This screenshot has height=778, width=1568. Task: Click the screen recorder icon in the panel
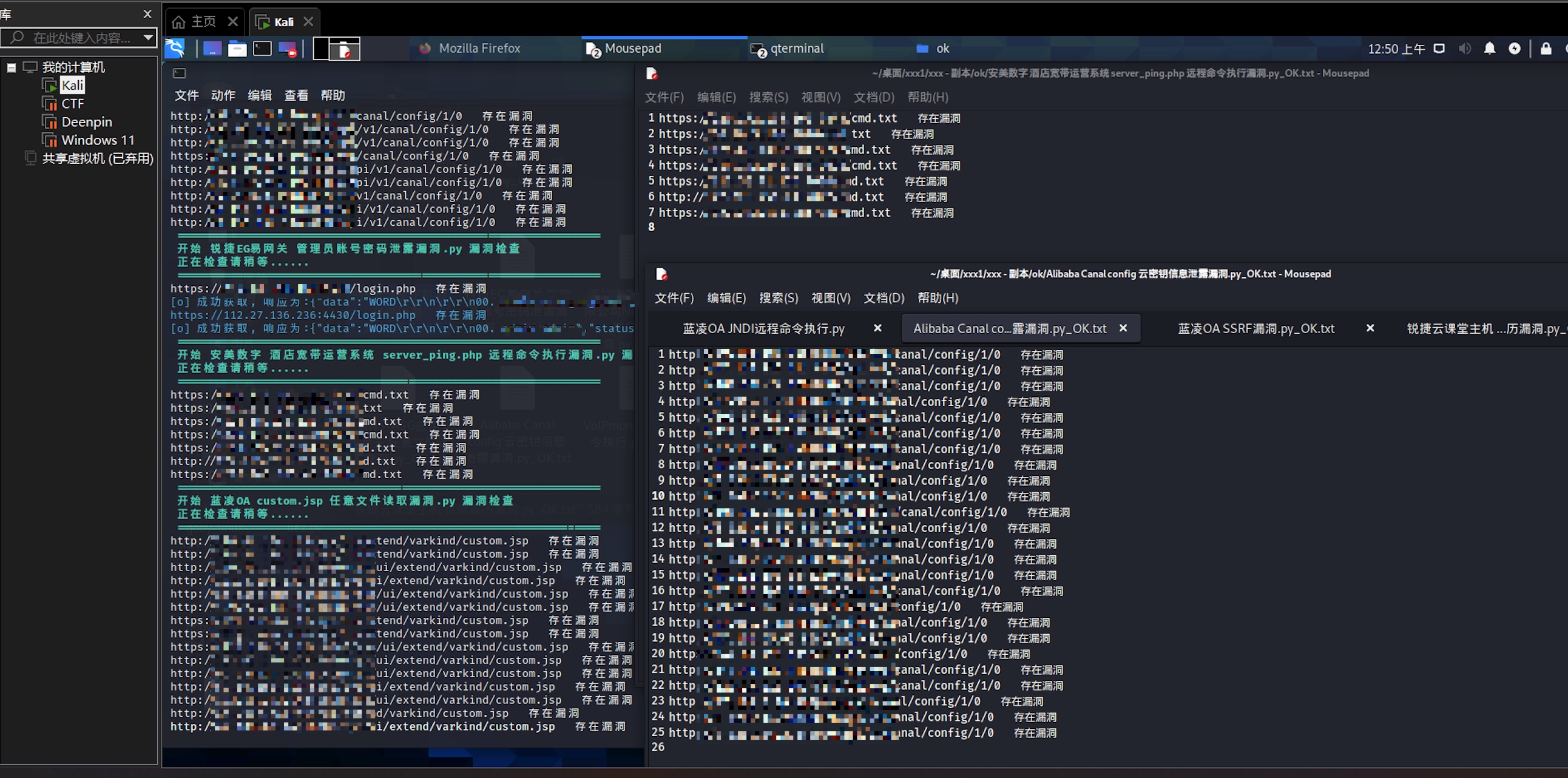click(x=289, y=49)
